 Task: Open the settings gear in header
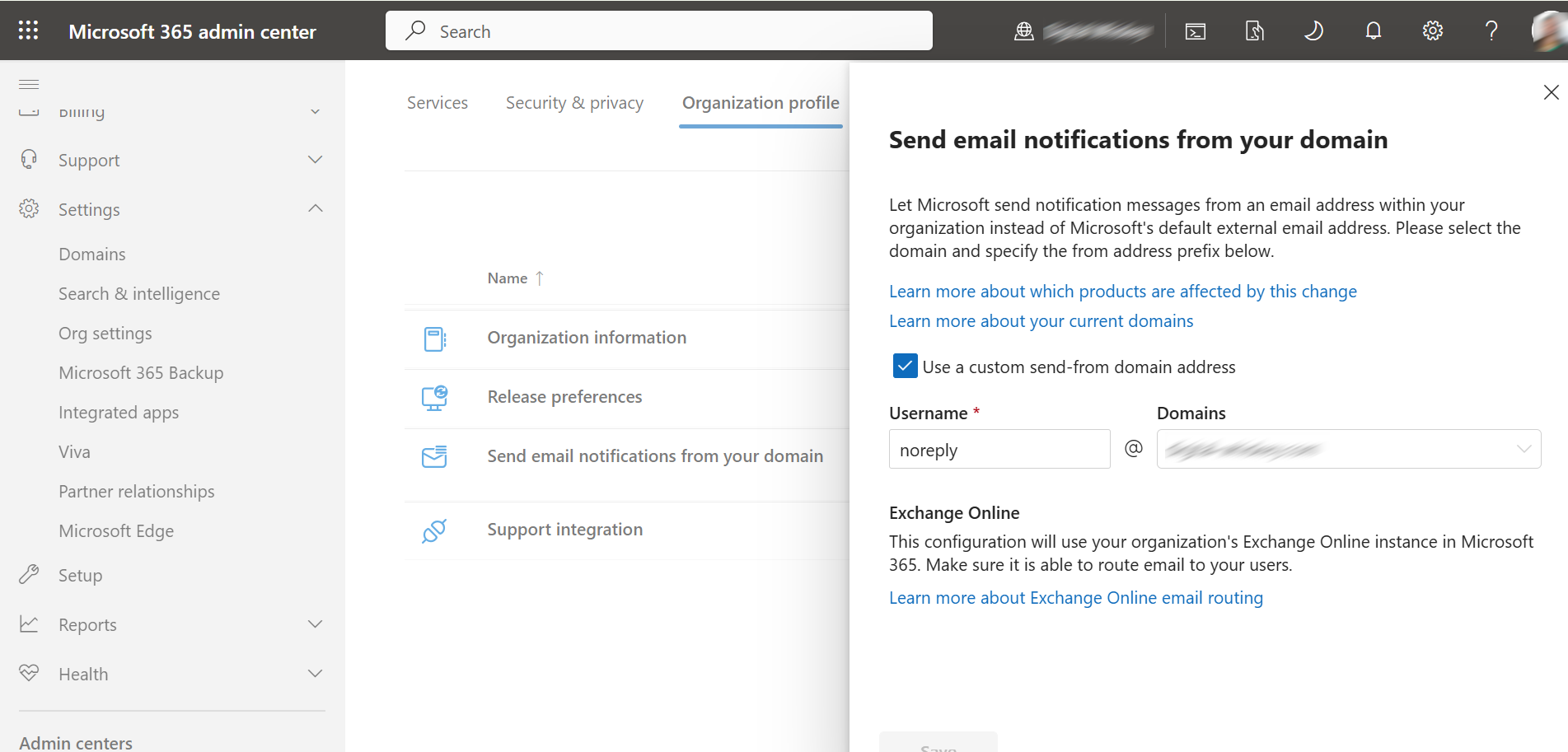point(1433,31)
